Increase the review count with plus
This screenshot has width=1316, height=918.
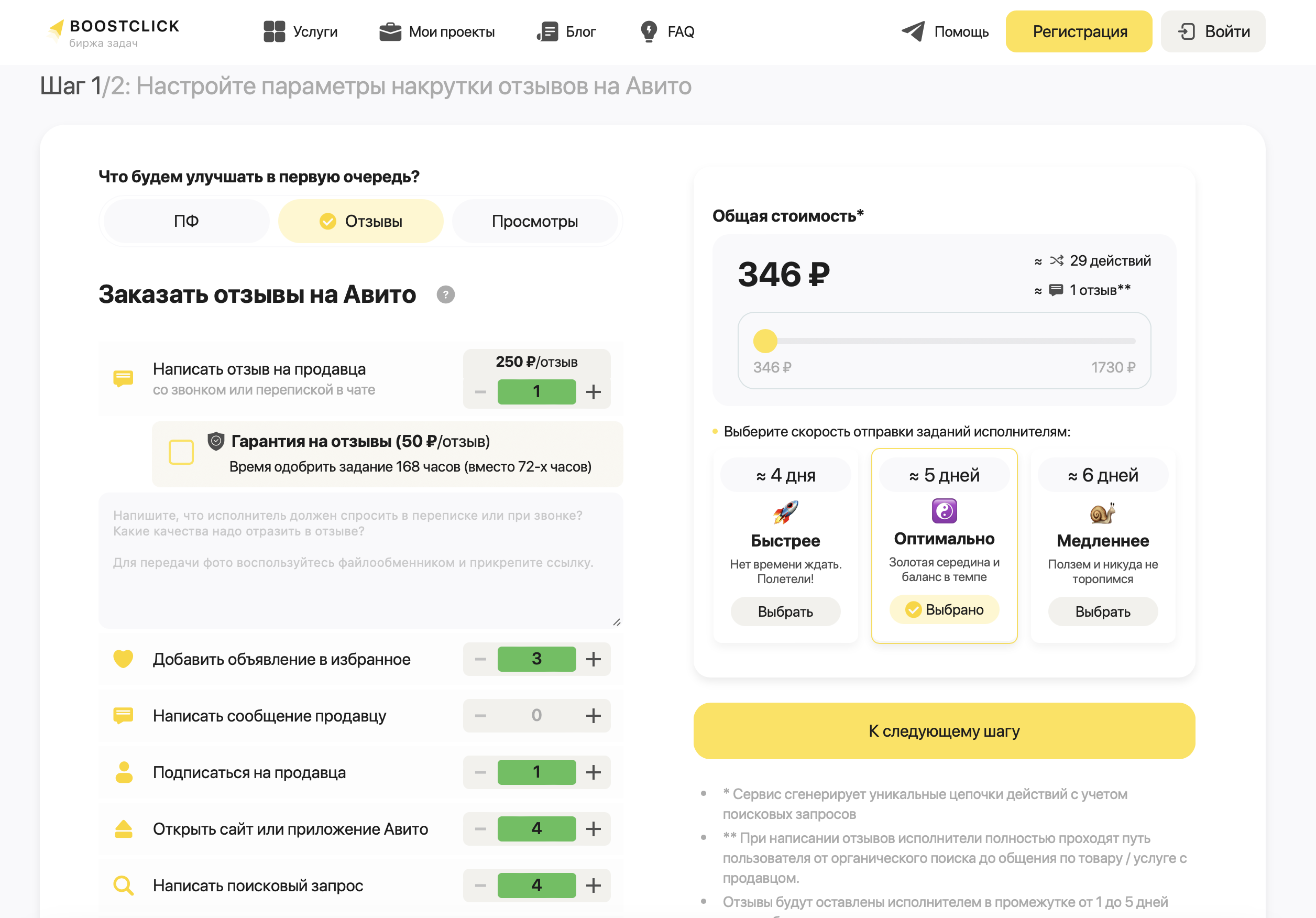593,392
